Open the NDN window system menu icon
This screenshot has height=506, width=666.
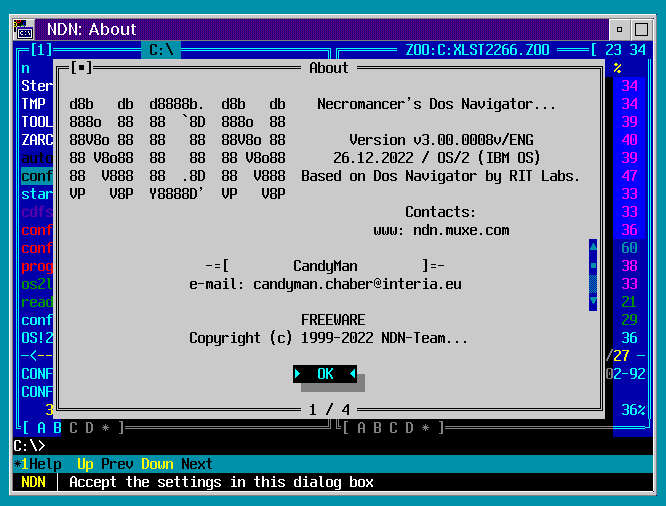[x=24, y=29]
